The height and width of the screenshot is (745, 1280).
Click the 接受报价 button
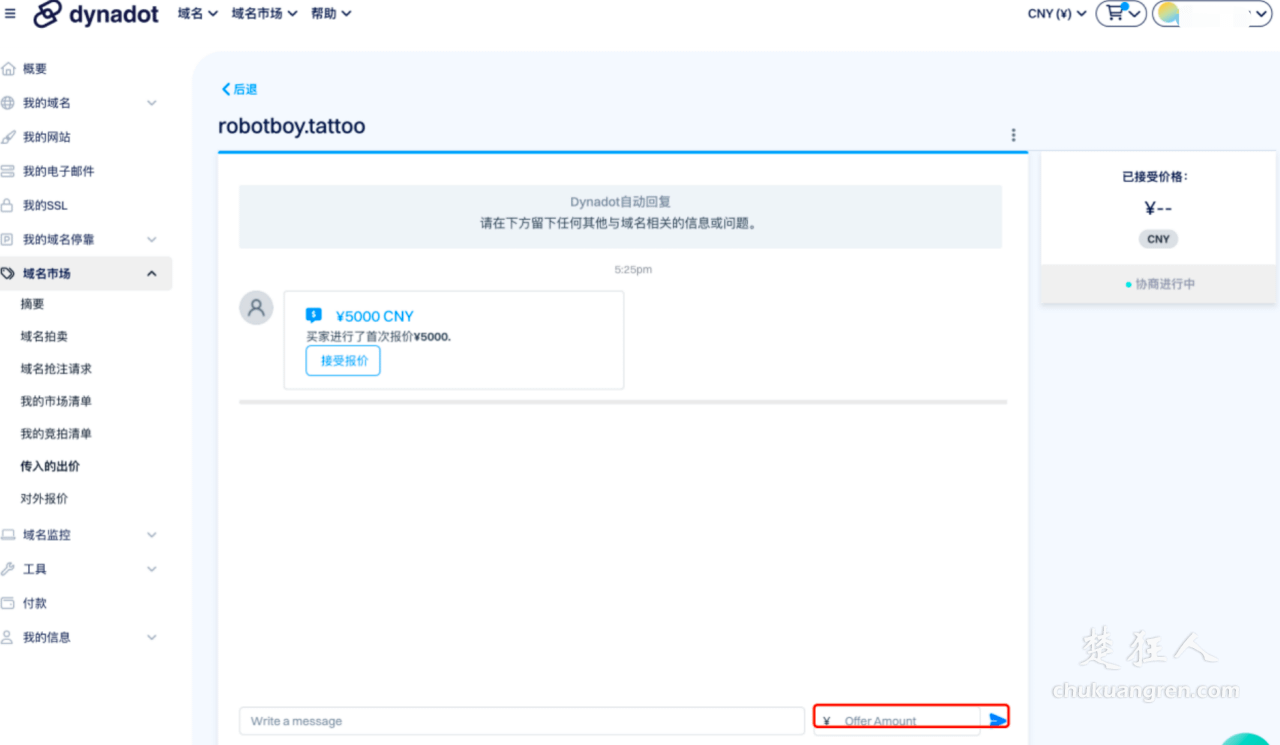(x=342, y=362)
